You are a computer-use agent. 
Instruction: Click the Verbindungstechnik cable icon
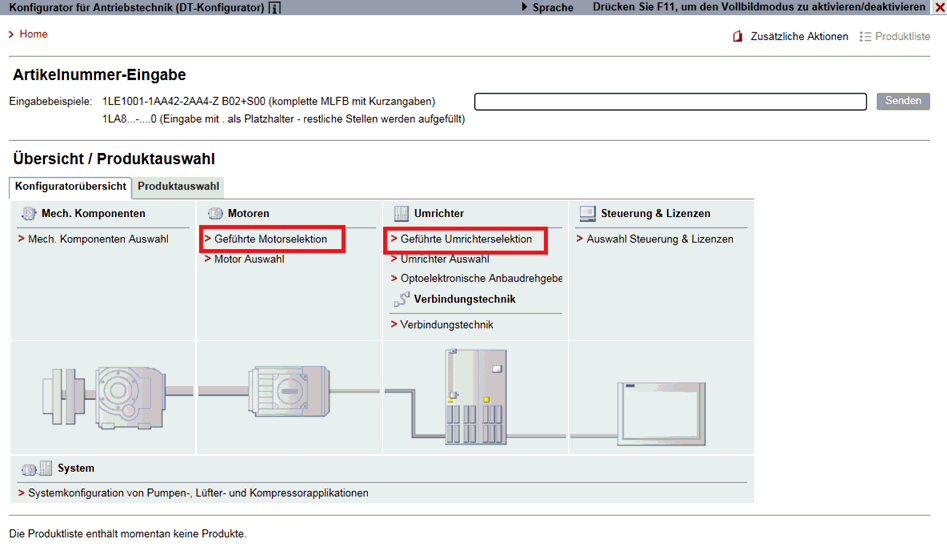coord(401,299)
